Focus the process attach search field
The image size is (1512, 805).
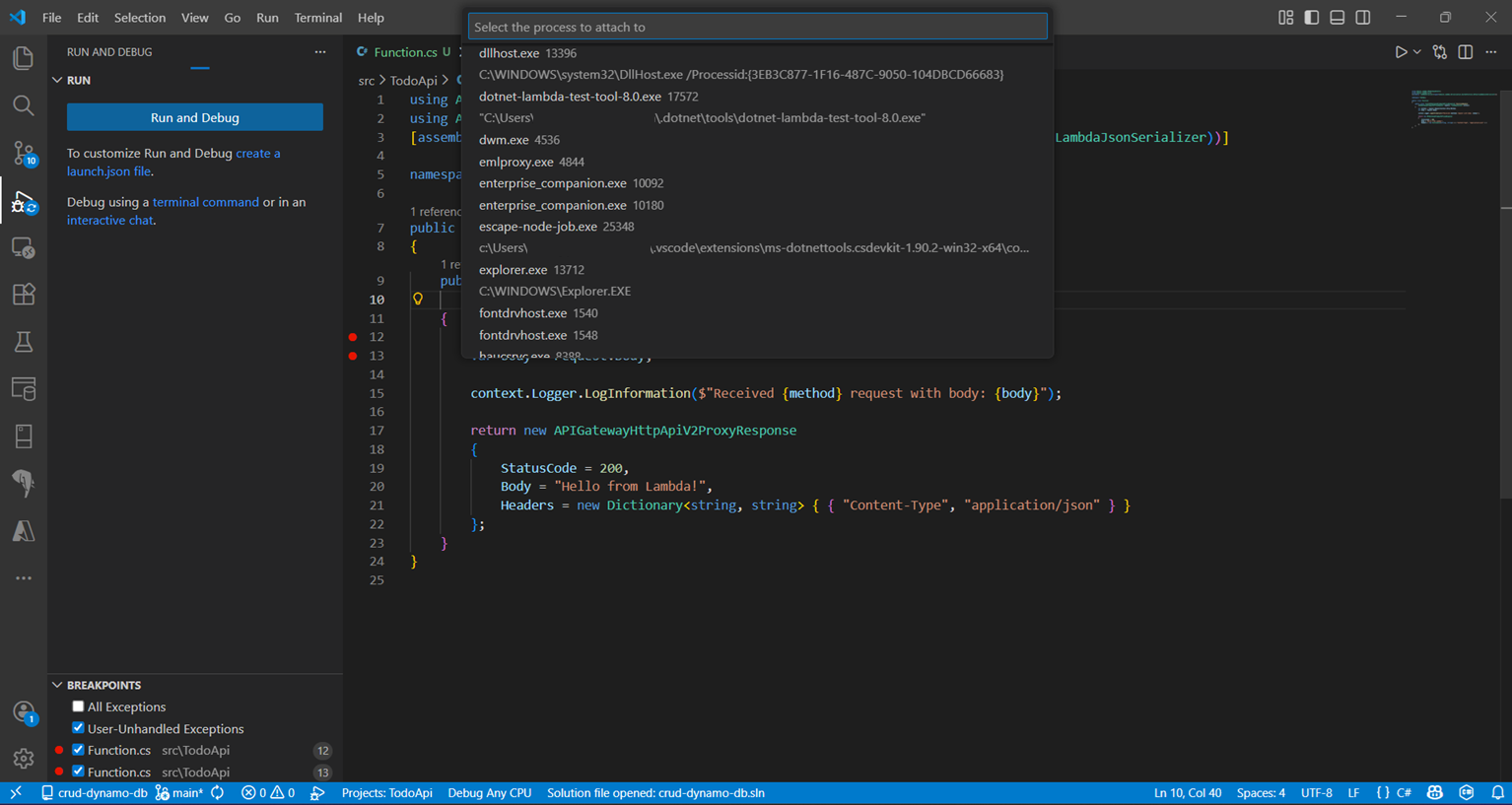coord(756,27)
